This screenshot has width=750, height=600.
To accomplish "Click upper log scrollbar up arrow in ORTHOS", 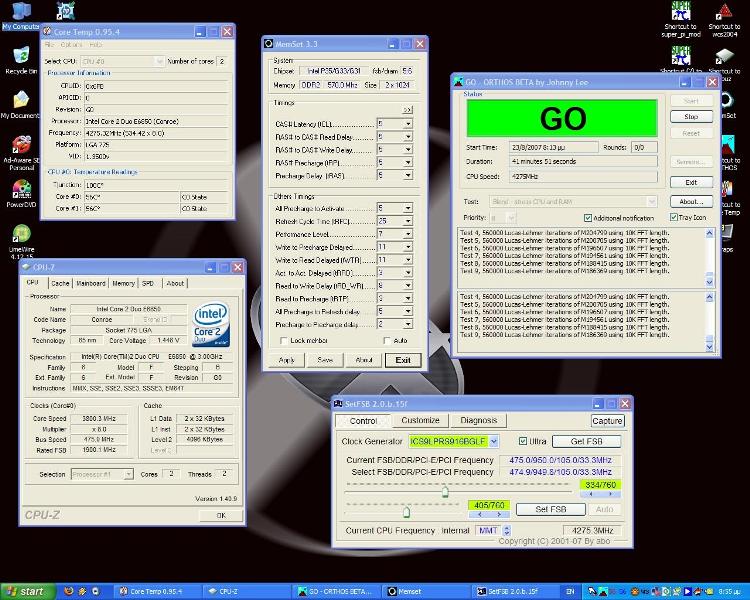I will pos(709,233).
